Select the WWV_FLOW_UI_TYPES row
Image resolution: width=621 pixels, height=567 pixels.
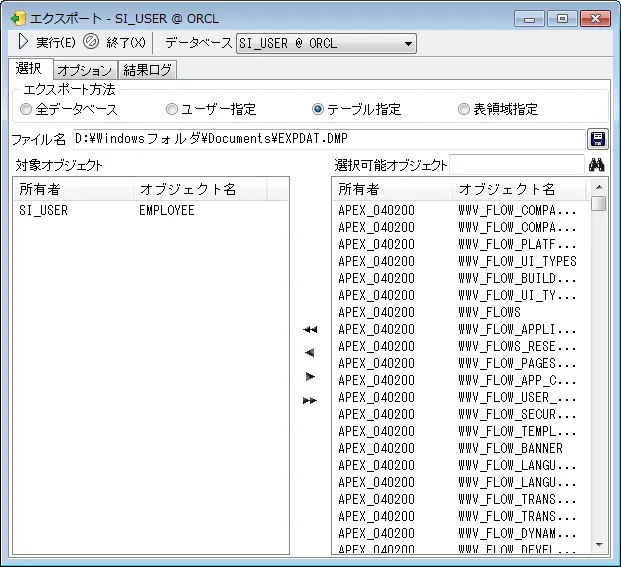461,261
